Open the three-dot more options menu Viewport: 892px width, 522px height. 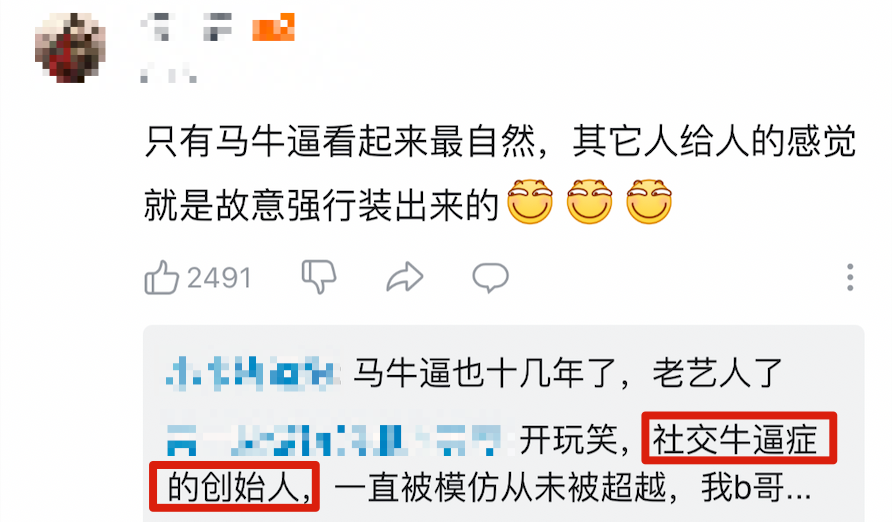click(850, 277)
